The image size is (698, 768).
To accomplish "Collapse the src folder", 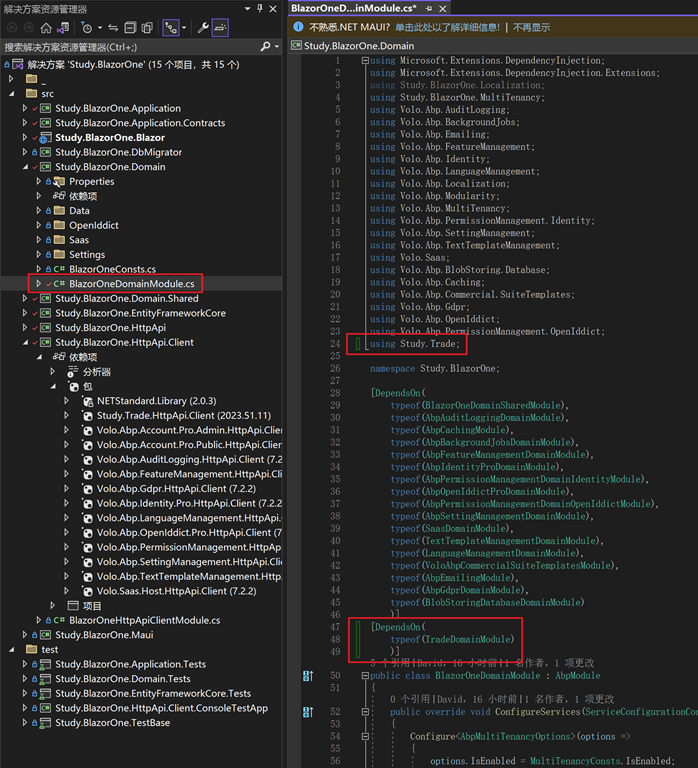I will click(x=11, y=94).
